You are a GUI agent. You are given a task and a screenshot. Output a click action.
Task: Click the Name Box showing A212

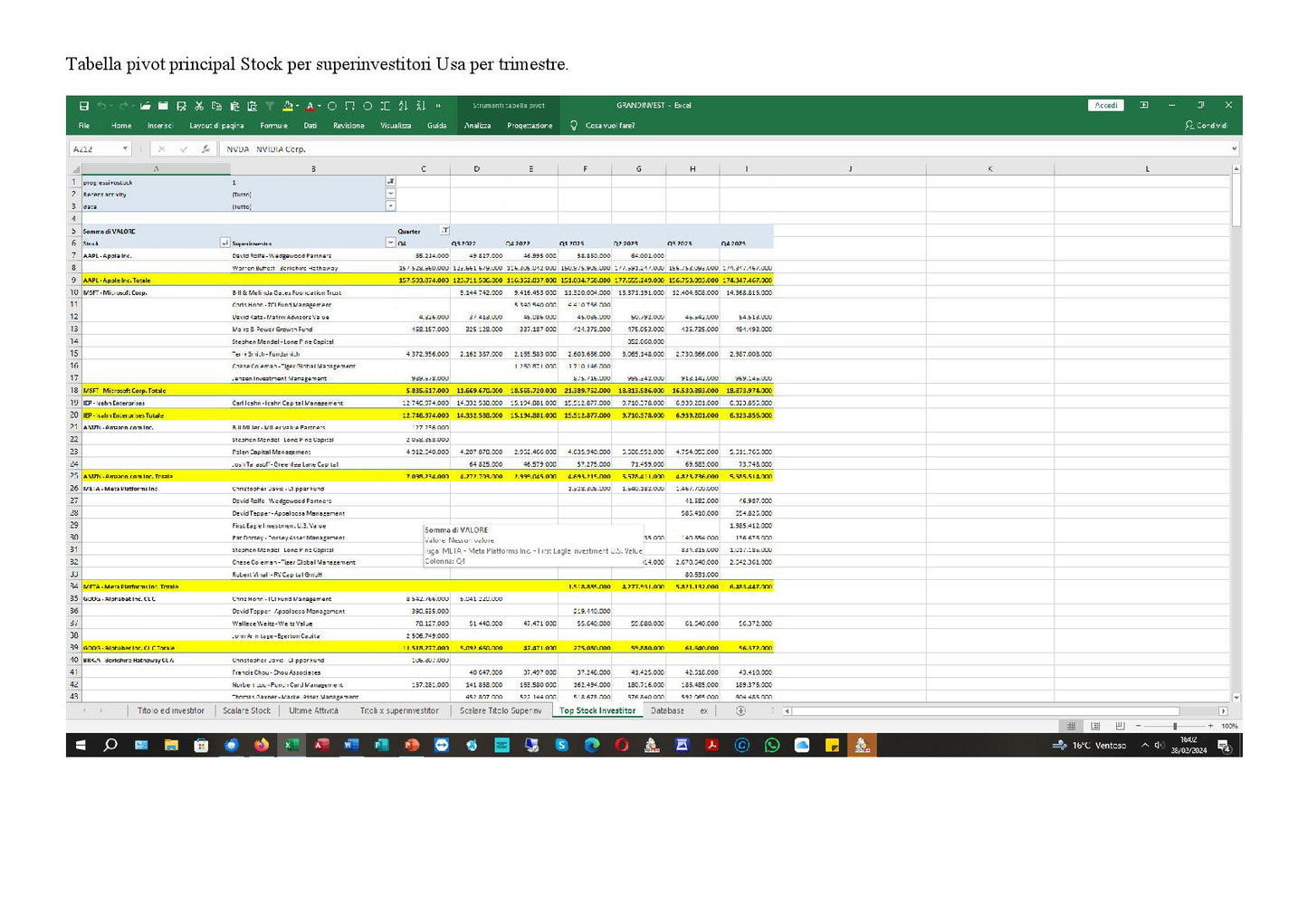(x=96, y=149)
